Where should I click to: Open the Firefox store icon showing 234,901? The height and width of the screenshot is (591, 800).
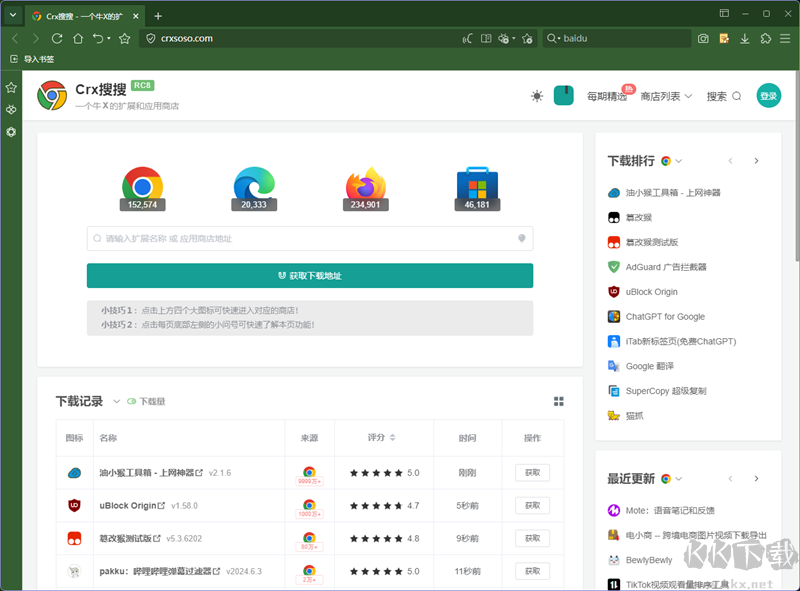coord(365,188)
